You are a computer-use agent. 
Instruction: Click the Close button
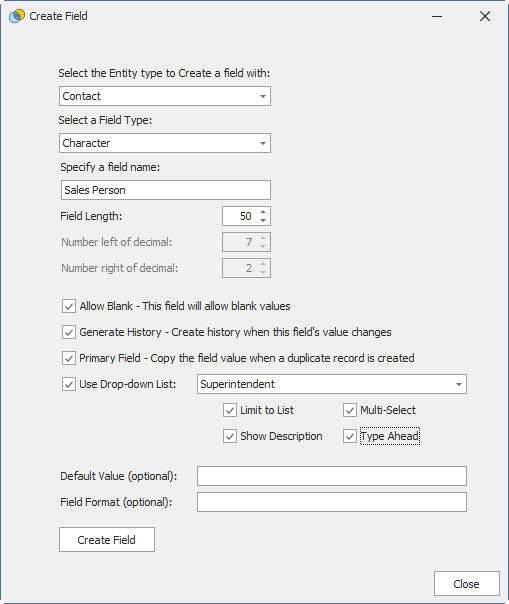click(467, 584)
